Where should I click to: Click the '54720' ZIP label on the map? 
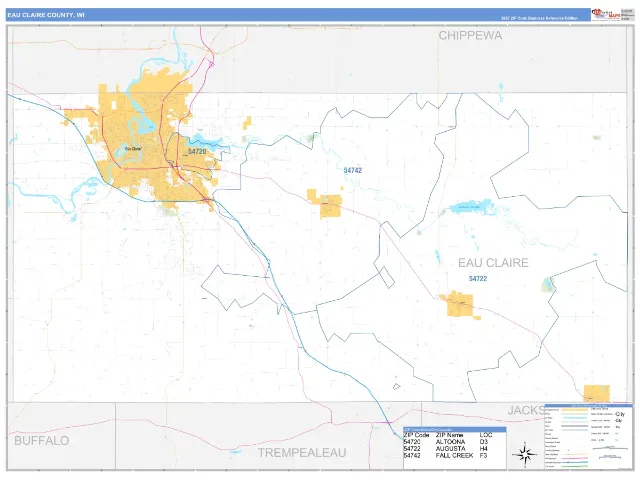pyautogui.click(x=197, y=151)
